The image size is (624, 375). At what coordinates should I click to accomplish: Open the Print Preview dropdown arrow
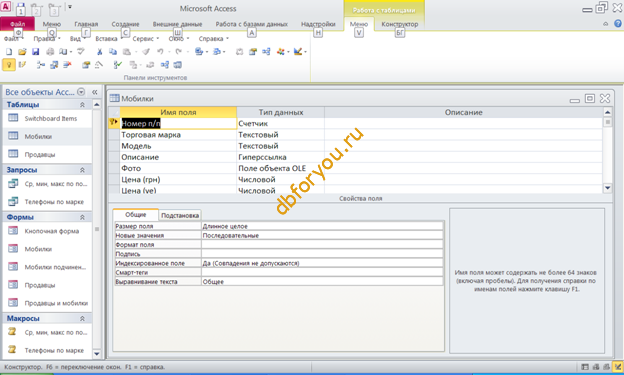[x=71, y=52]
